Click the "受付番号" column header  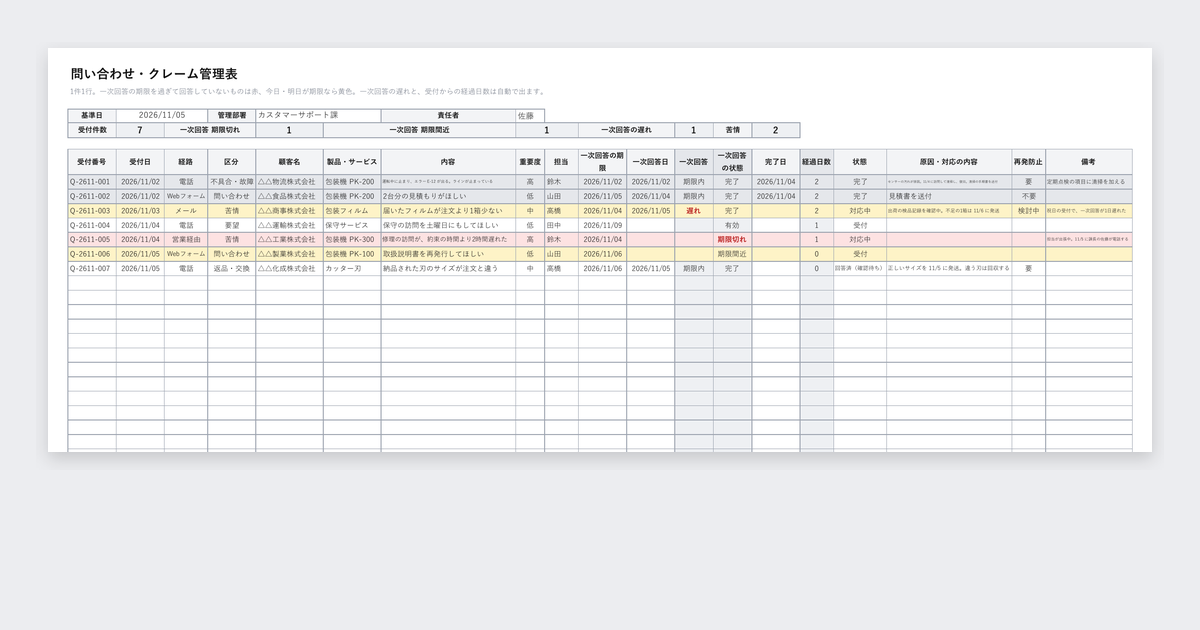pos(92,161)
